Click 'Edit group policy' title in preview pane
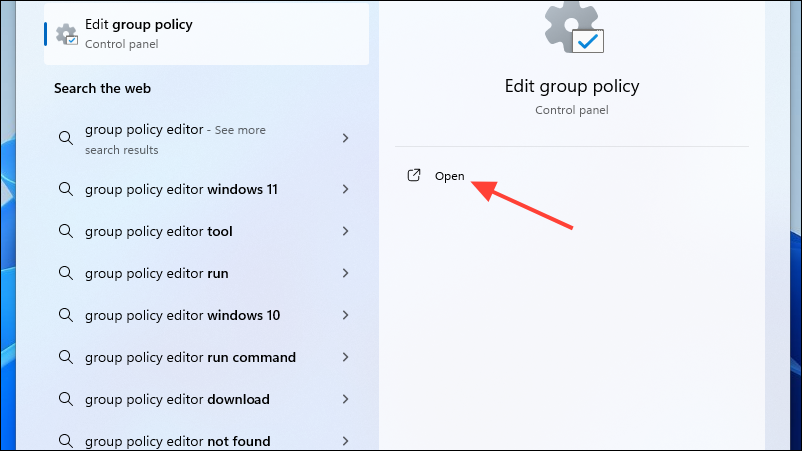 click(x=572, y=86)
